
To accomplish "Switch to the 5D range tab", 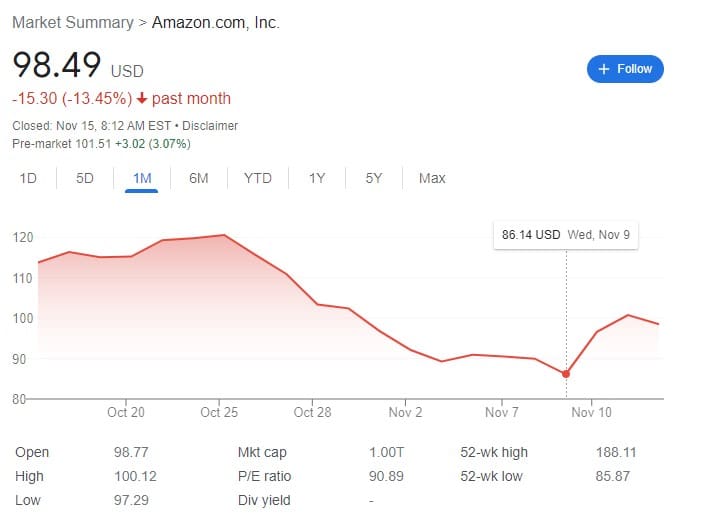I will point(85,178).
